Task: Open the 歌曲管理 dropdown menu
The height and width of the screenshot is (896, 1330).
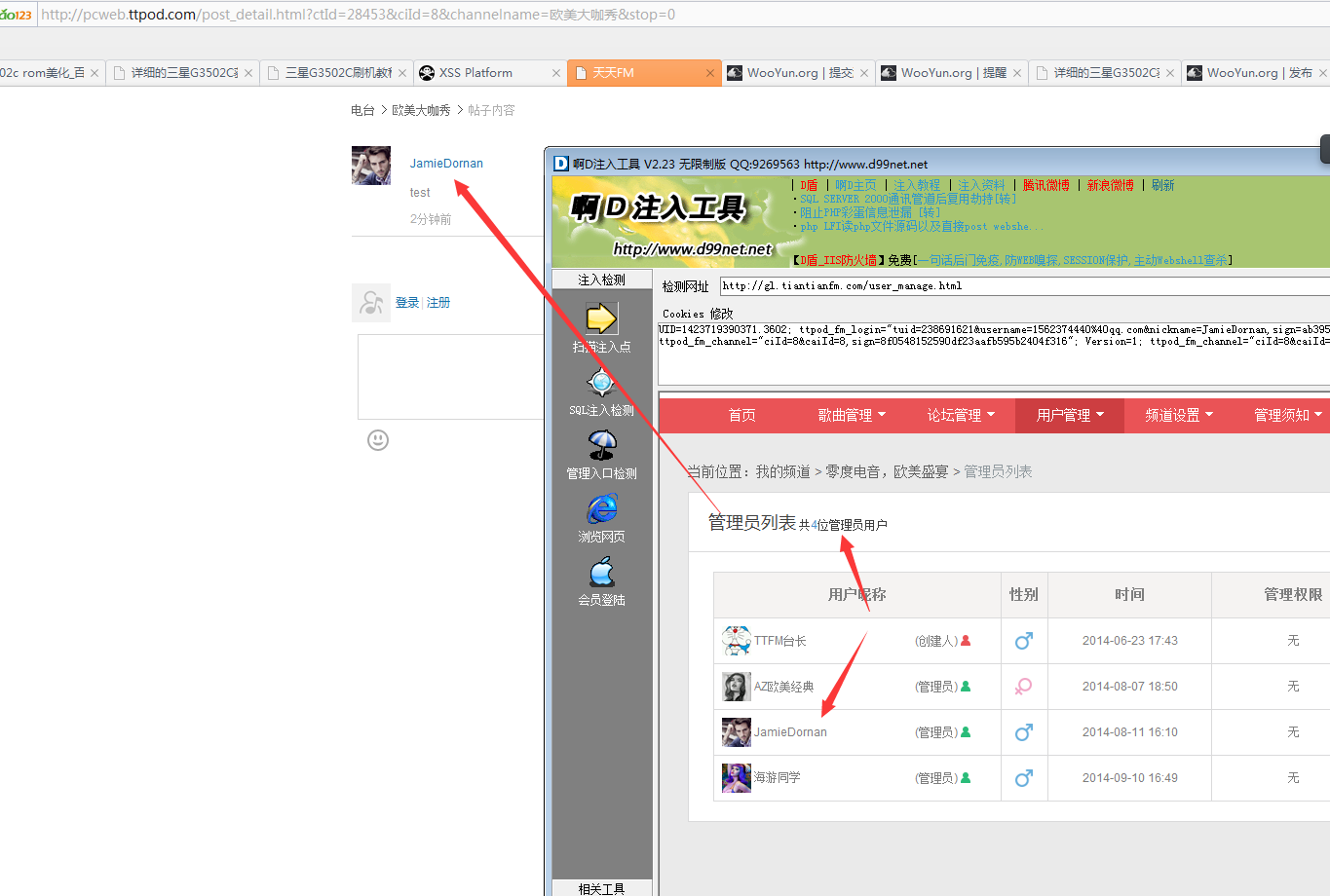Action: [x=852, y=416]
